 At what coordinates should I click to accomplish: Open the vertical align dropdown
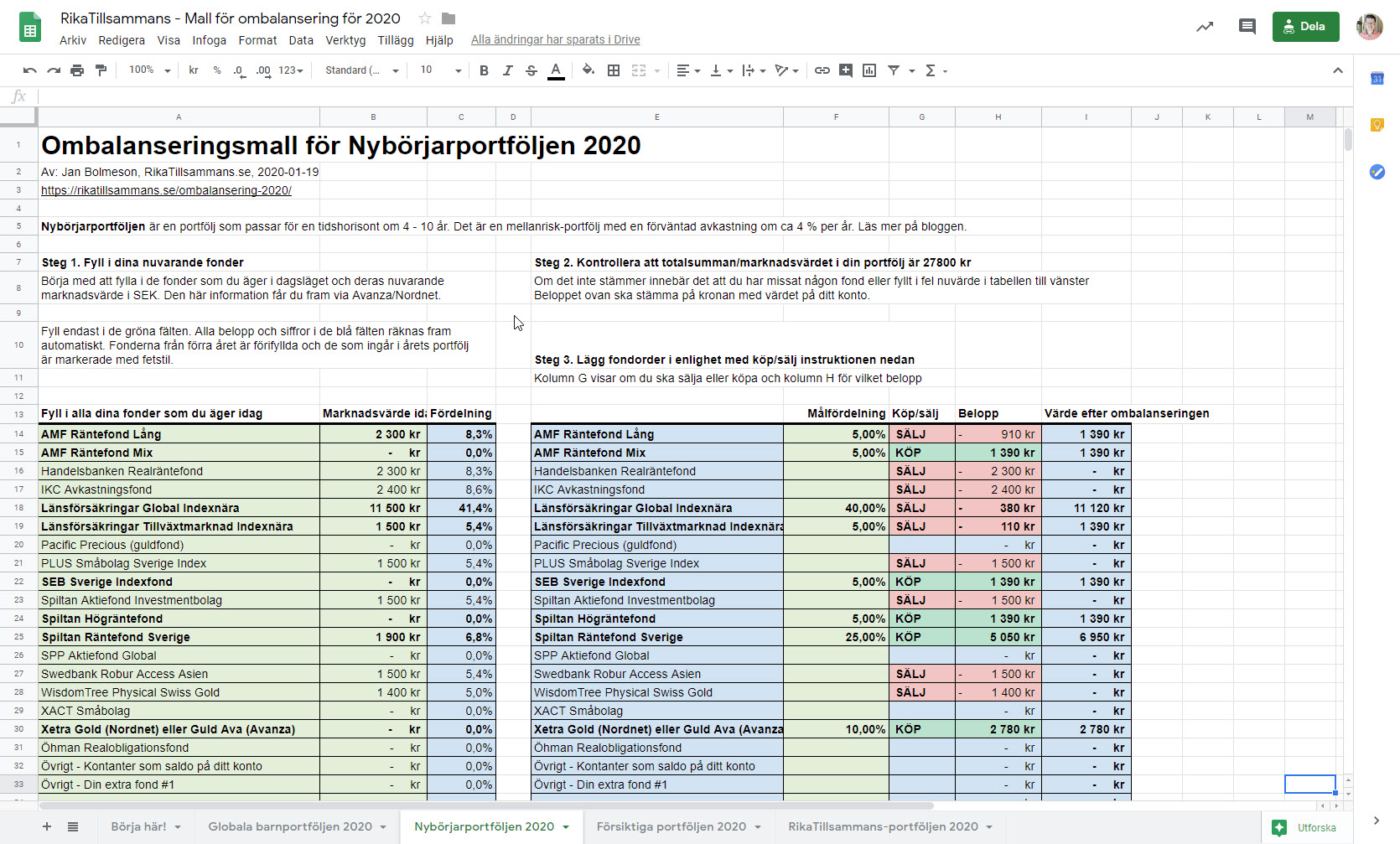click(721, 70)
